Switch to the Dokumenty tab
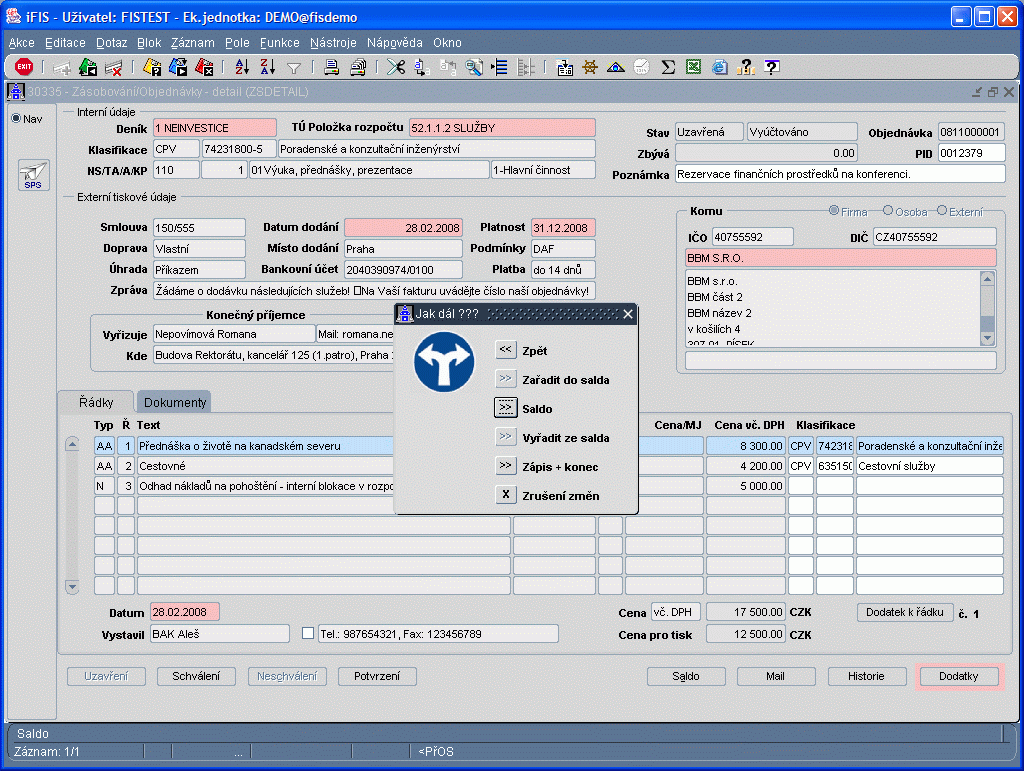1024x771 pixels. (x=175, y=402)
